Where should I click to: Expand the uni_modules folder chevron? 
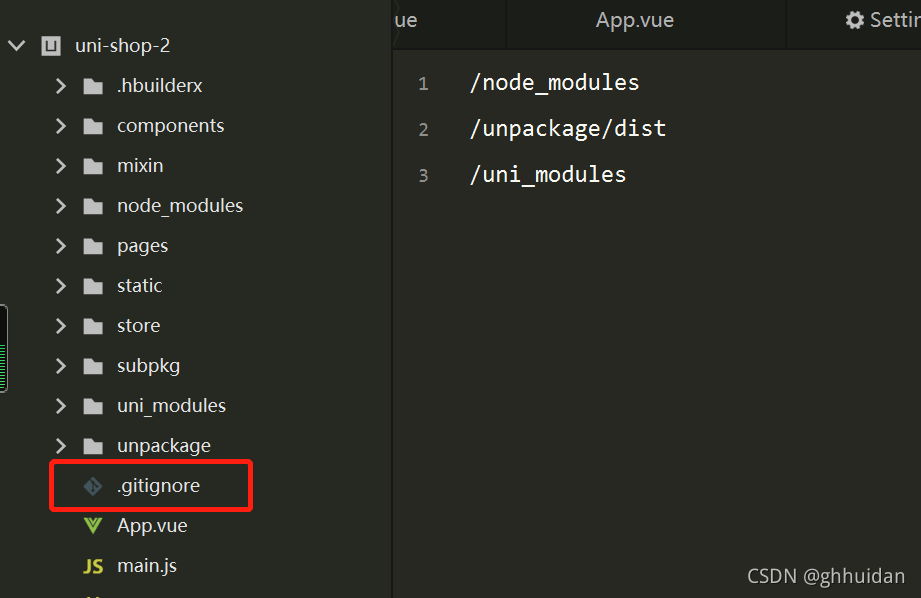click(60, 406)
